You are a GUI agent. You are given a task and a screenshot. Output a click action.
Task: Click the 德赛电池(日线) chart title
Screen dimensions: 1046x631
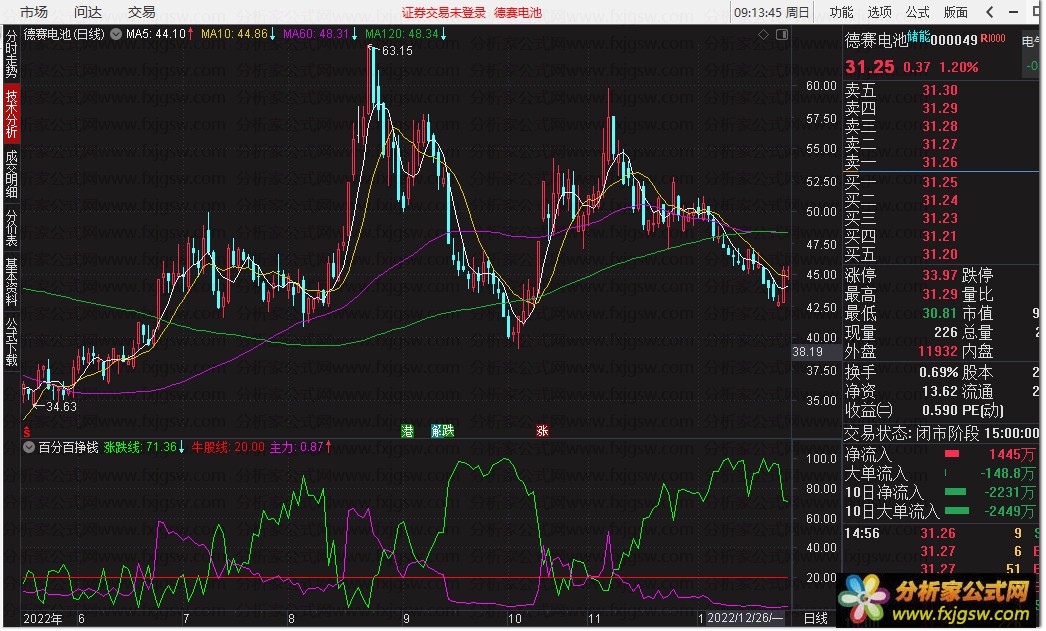point(64,34)
